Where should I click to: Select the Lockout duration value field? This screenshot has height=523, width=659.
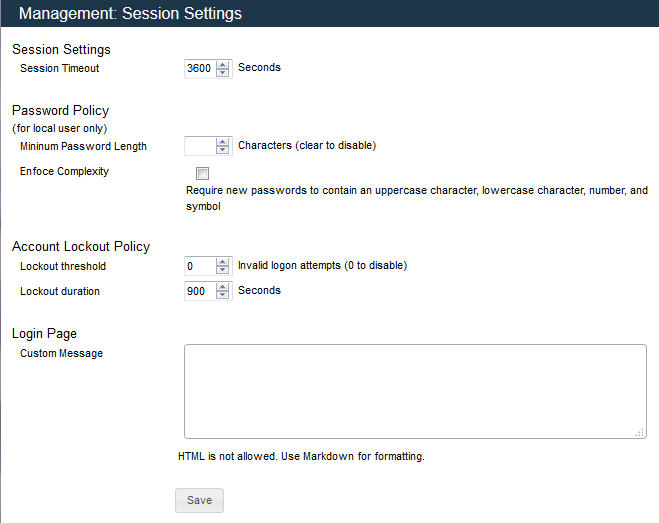click(x=199, y=292)
